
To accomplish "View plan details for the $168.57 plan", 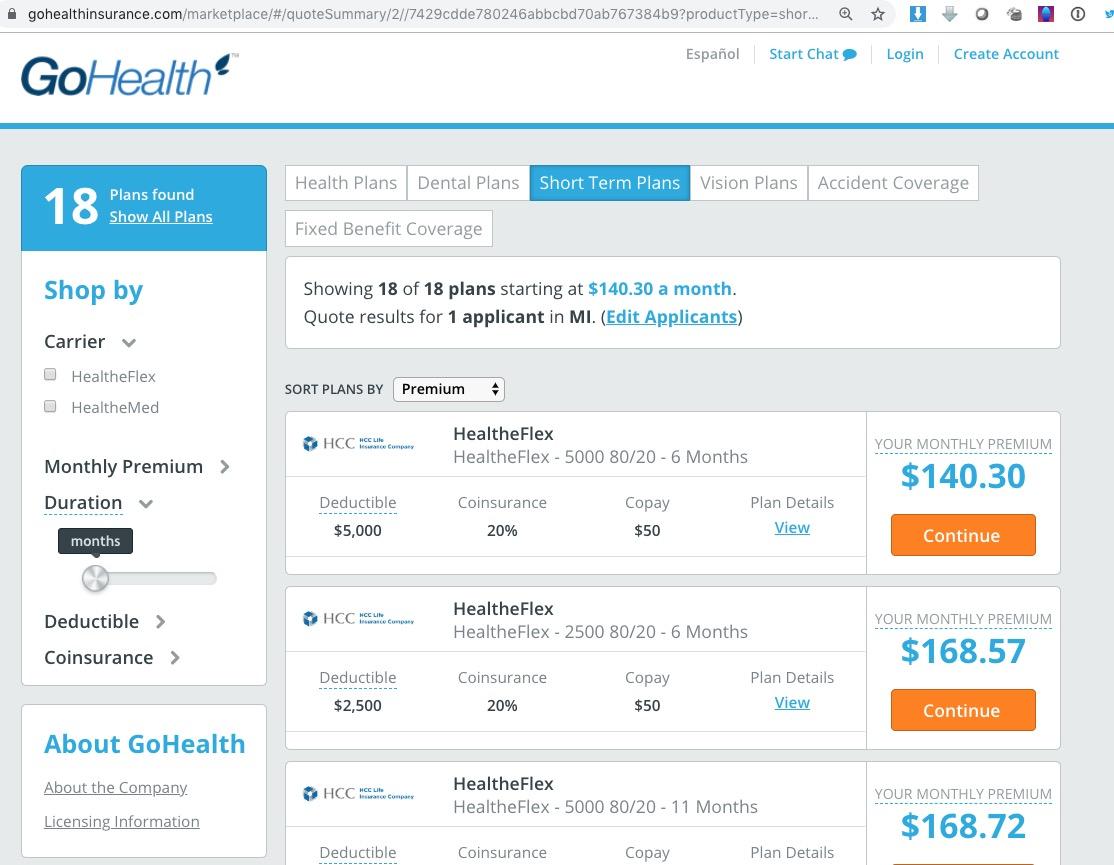I will click(792, 703).
